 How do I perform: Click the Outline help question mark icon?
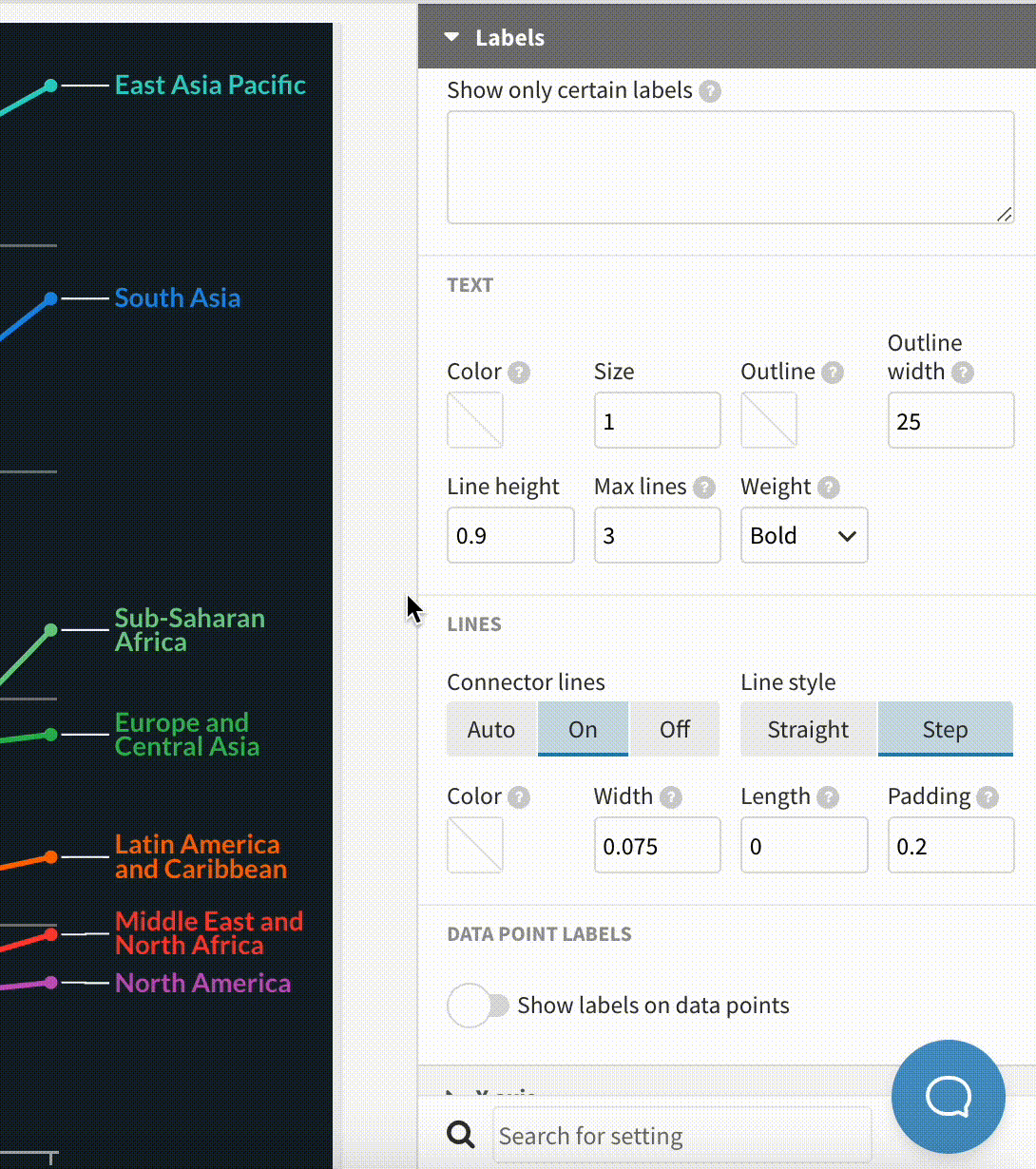click(x=832, y=373)
